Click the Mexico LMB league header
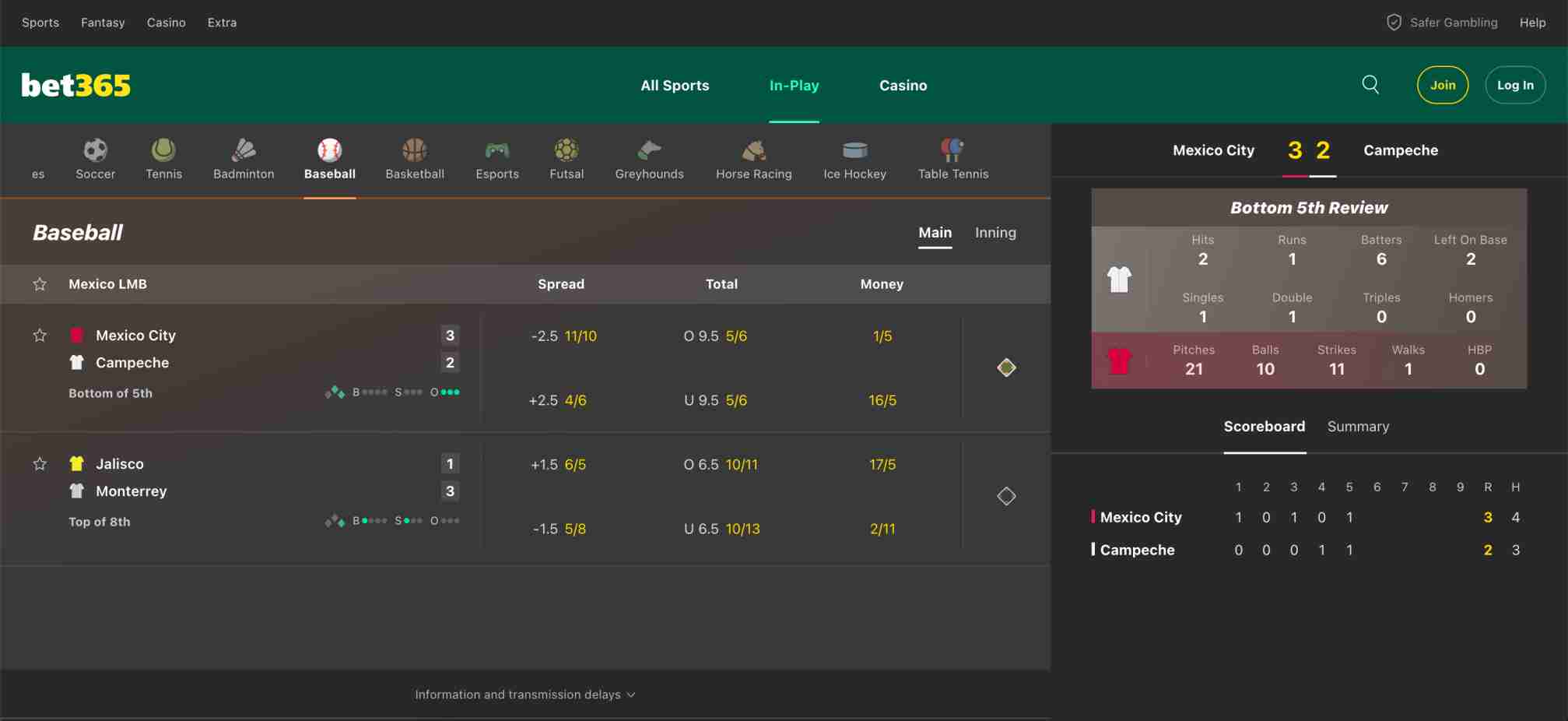Screen dimensions: 1568x721 coord(107,284)
